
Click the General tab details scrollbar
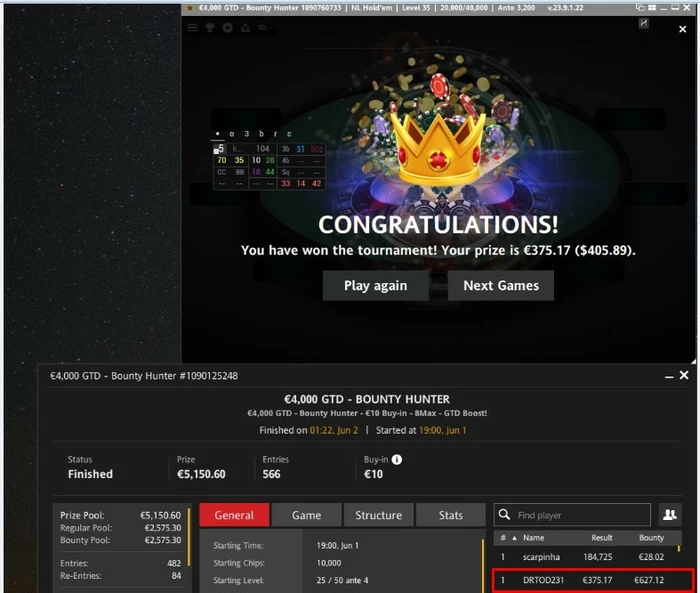coord(483,566)
